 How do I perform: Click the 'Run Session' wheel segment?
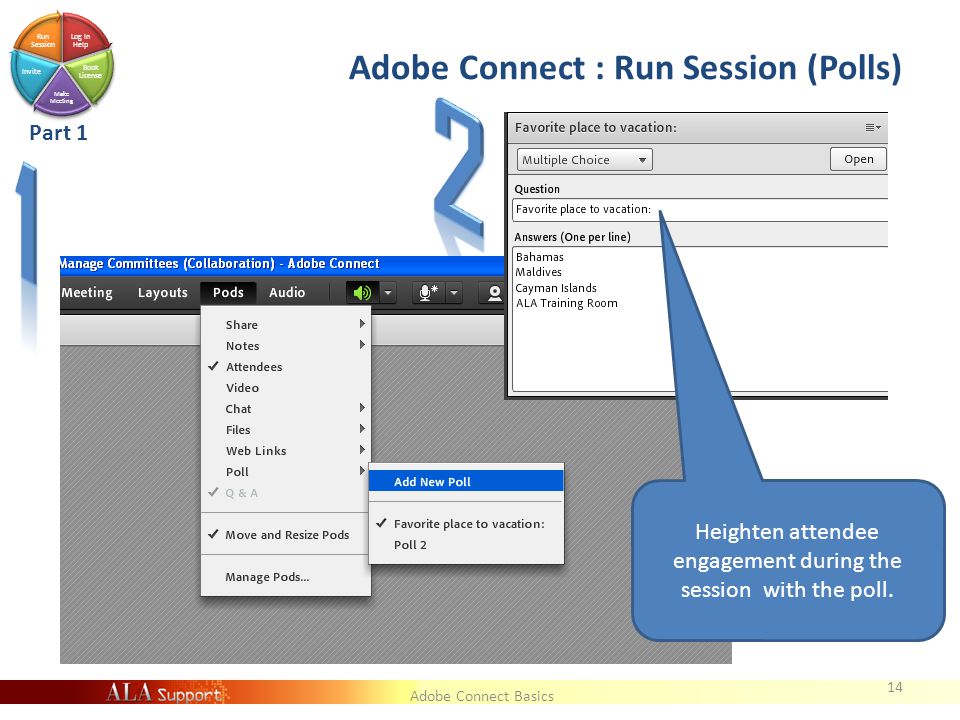pos(40,39)
